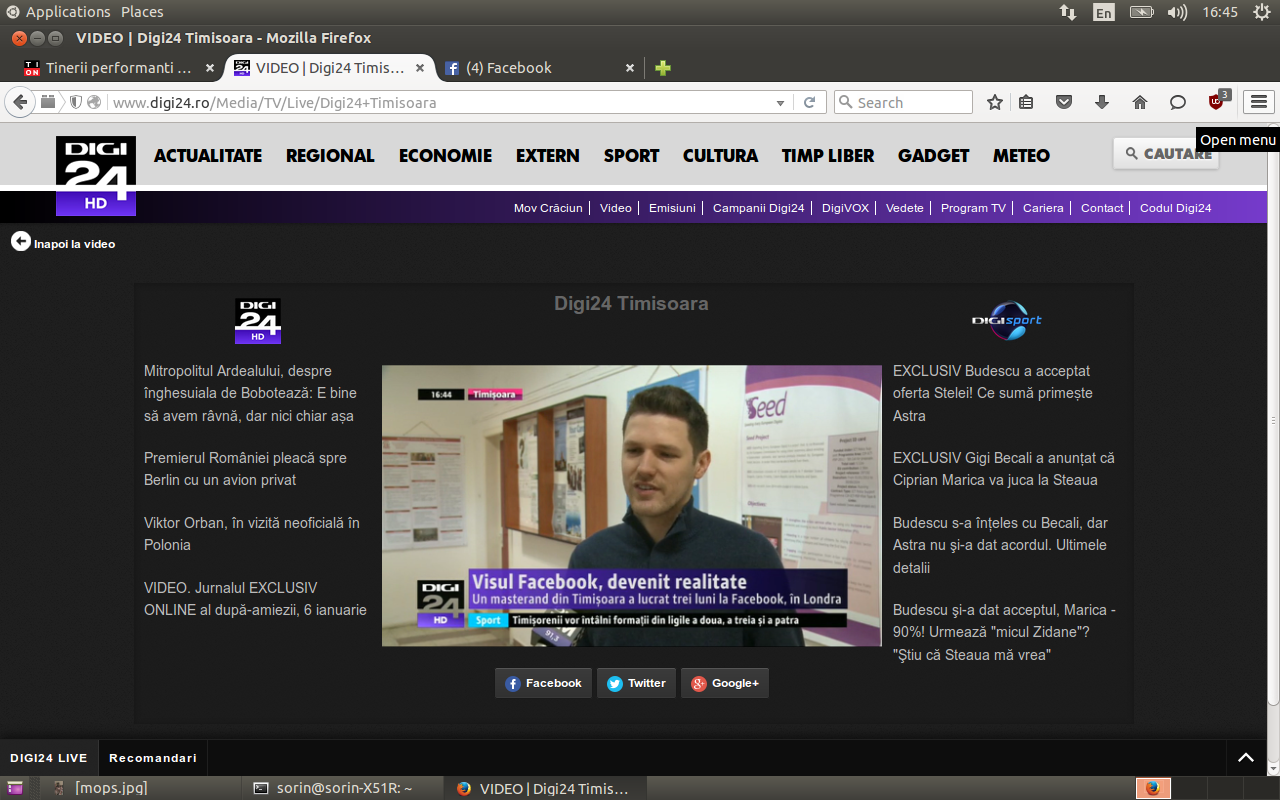This screenshot has width=1280, height=800.
Task: Open GADGET menu section
Action: click(x=933, y=155)
